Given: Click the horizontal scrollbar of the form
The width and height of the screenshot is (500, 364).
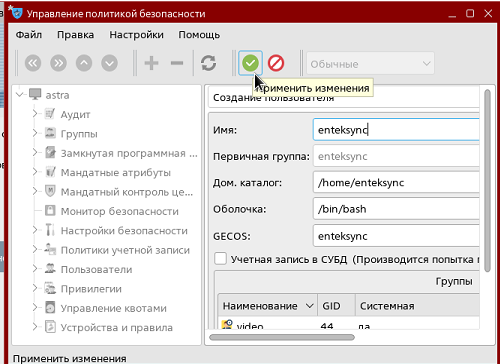Looking at the screenshot, I should 282,337.
